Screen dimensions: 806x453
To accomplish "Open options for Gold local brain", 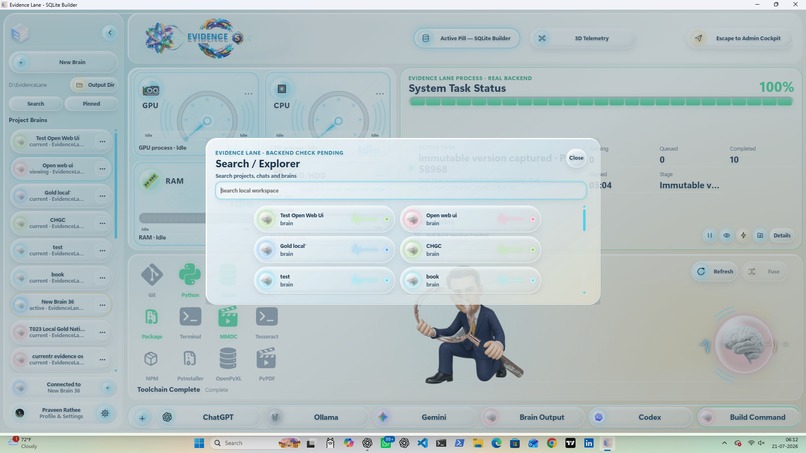I will tap(102, 196).
